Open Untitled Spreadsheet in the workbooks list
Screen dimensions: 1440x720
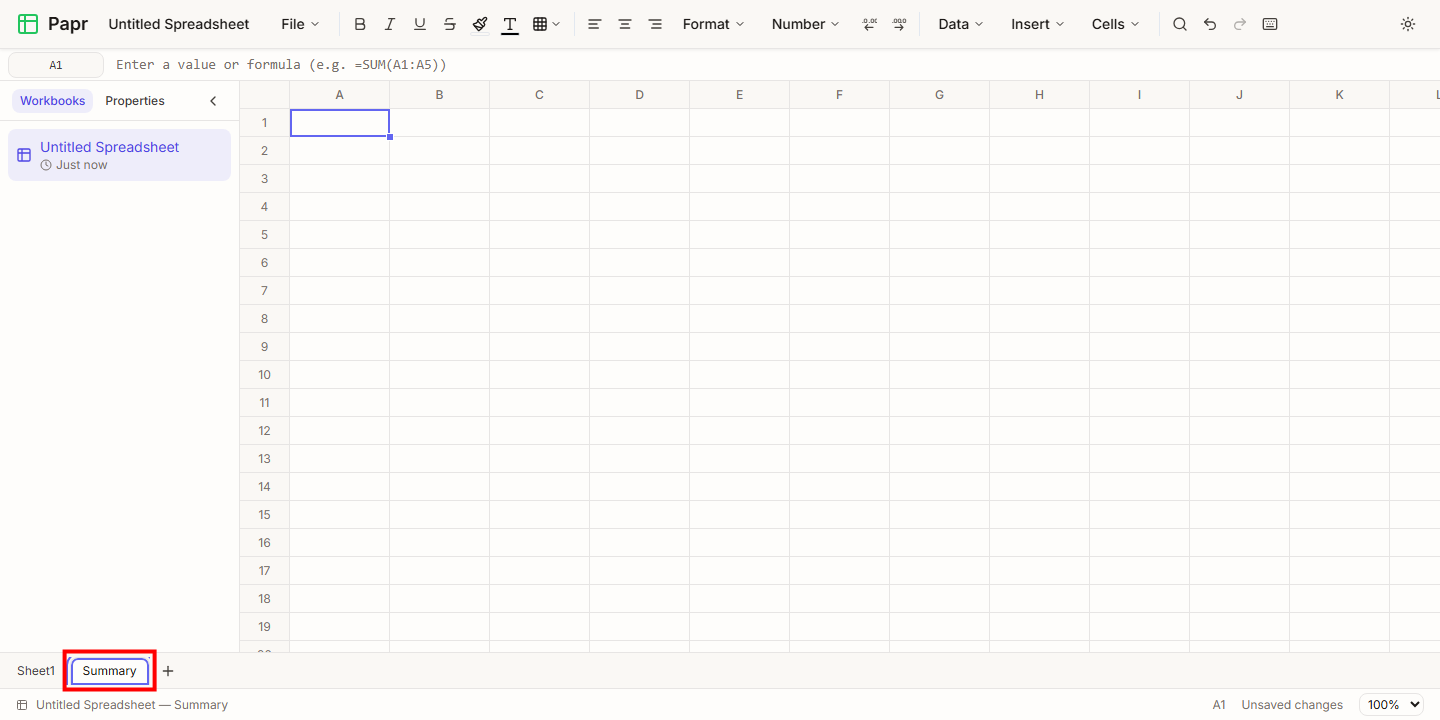coord(119,155)
